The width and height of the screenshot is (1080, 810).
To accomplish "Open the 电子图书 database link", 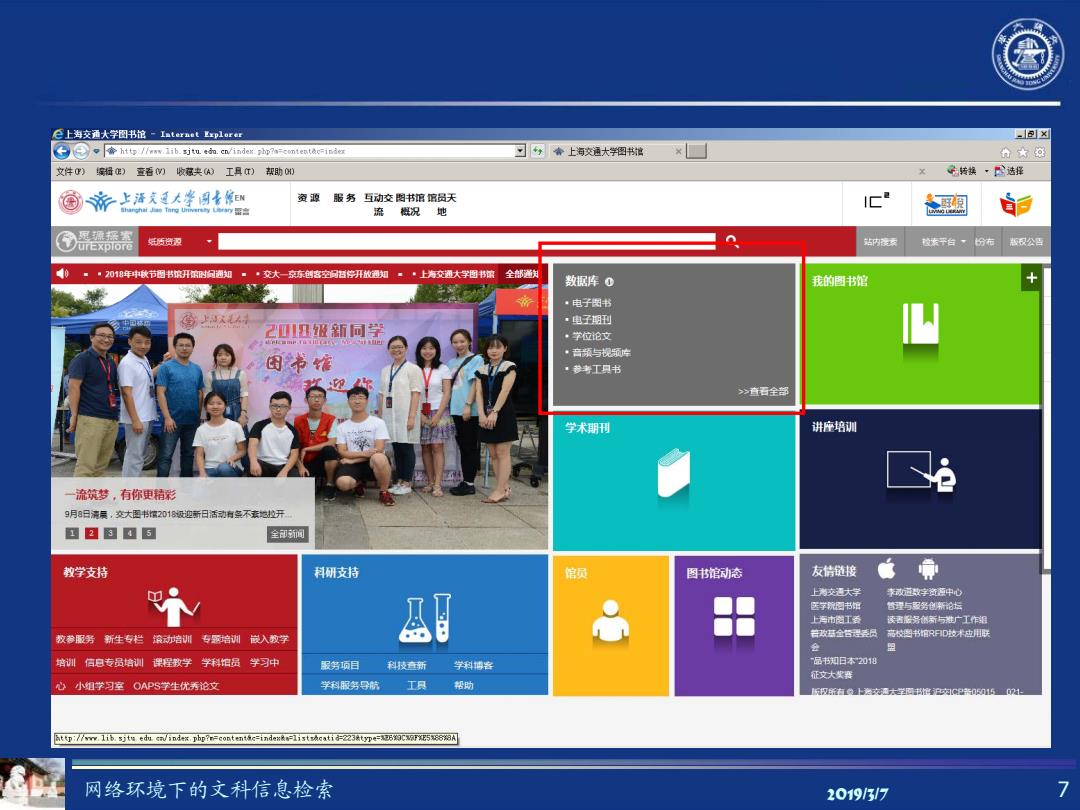I will tap(591, 303).
